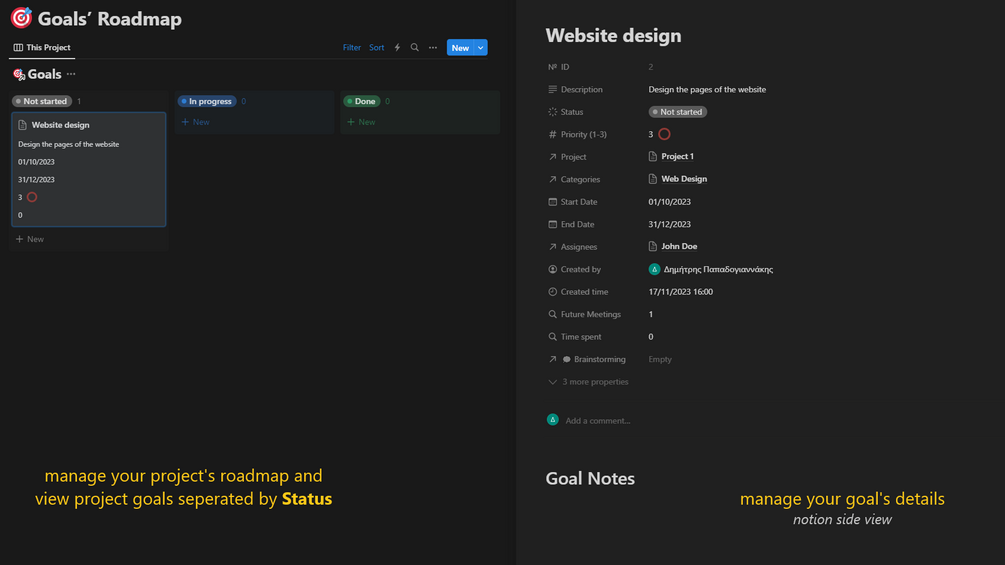Screen dimensions: 1005x565
Task: Click the Goals database icon
Action: tap(19, 74)
